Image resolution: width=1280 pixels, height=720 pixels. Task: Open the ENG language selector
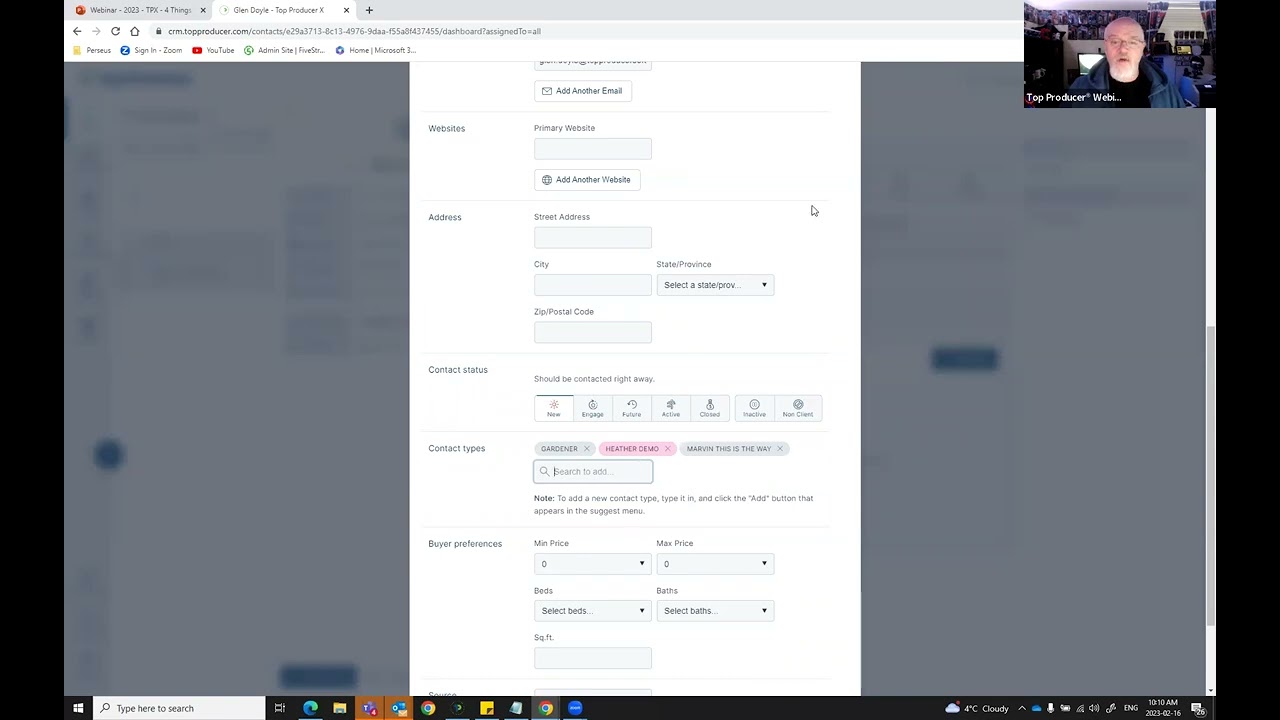coord(1131,708)
